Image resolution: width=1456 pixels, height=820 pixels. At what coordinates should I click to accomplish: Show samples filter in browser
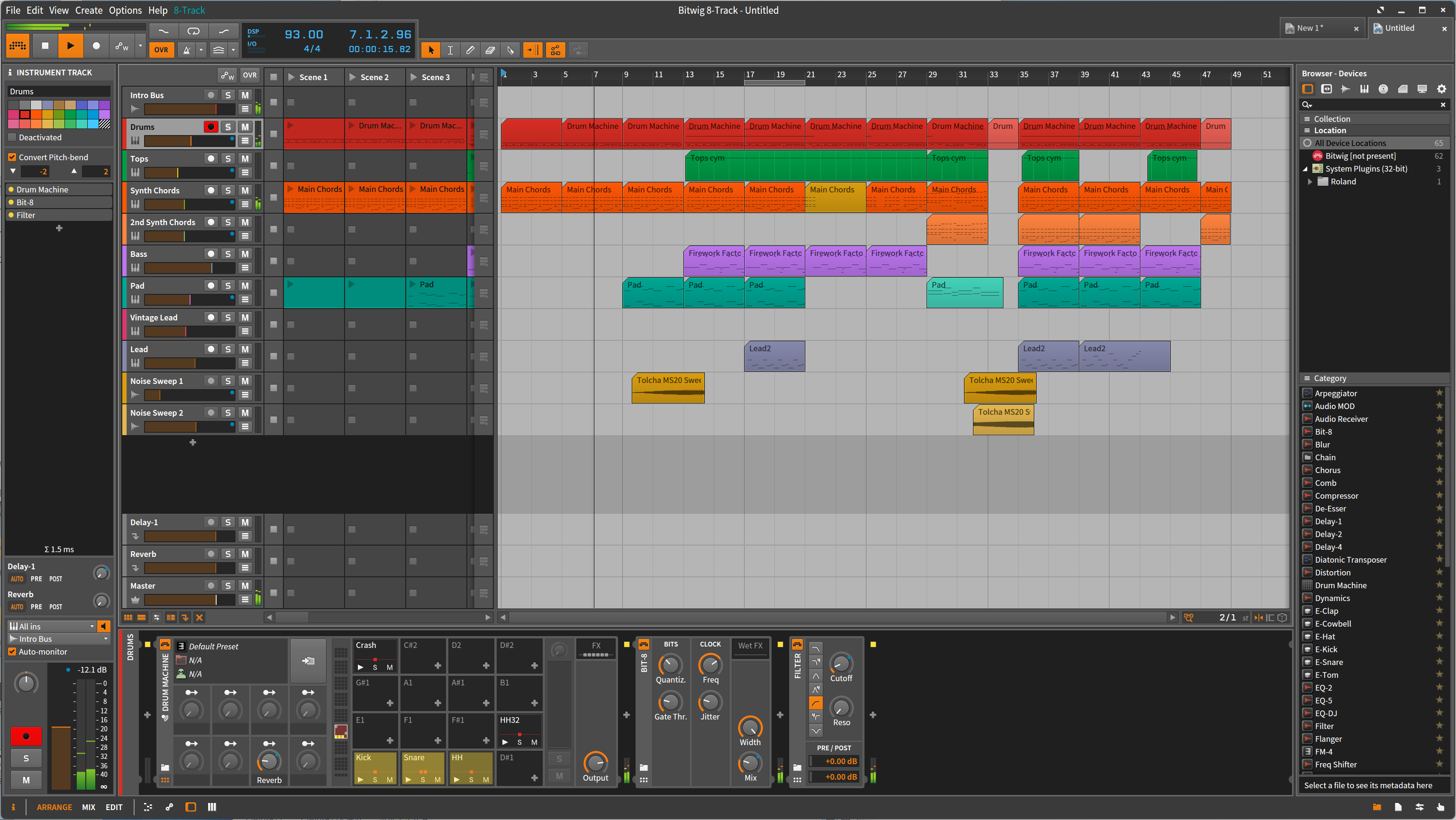1345,89
